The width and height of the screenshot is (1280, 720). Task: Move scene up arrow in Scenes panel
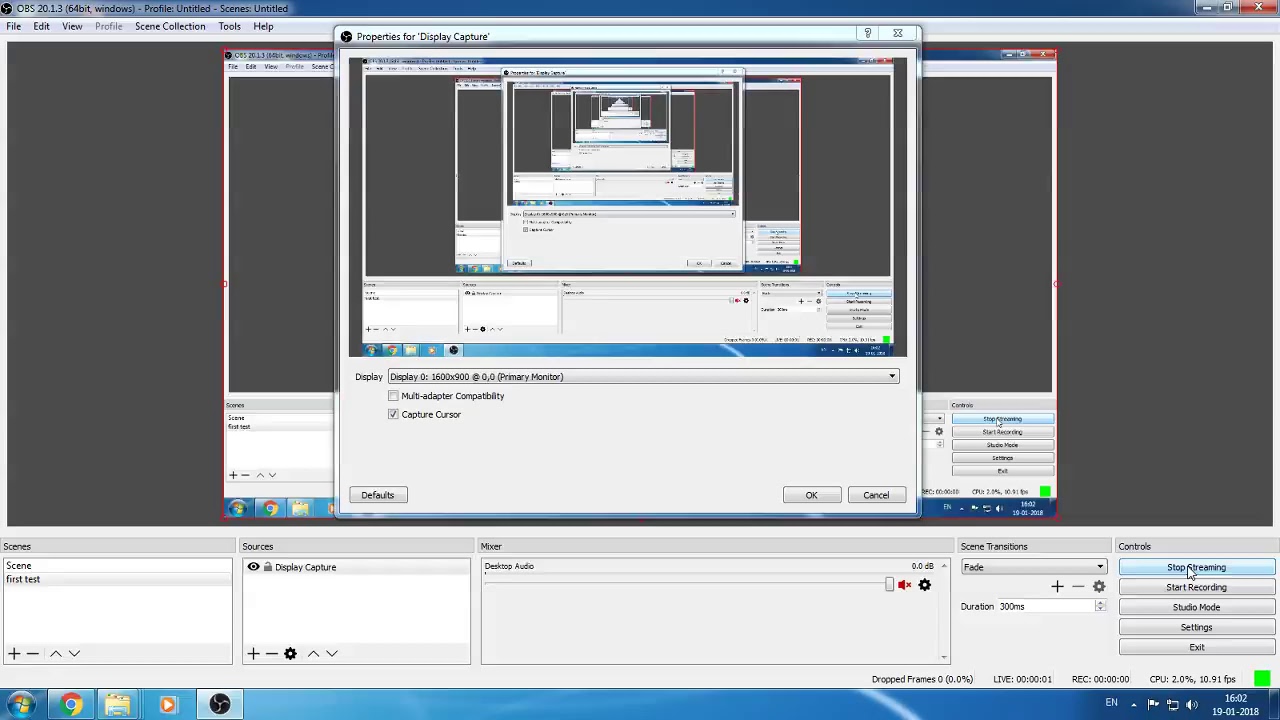56,653
